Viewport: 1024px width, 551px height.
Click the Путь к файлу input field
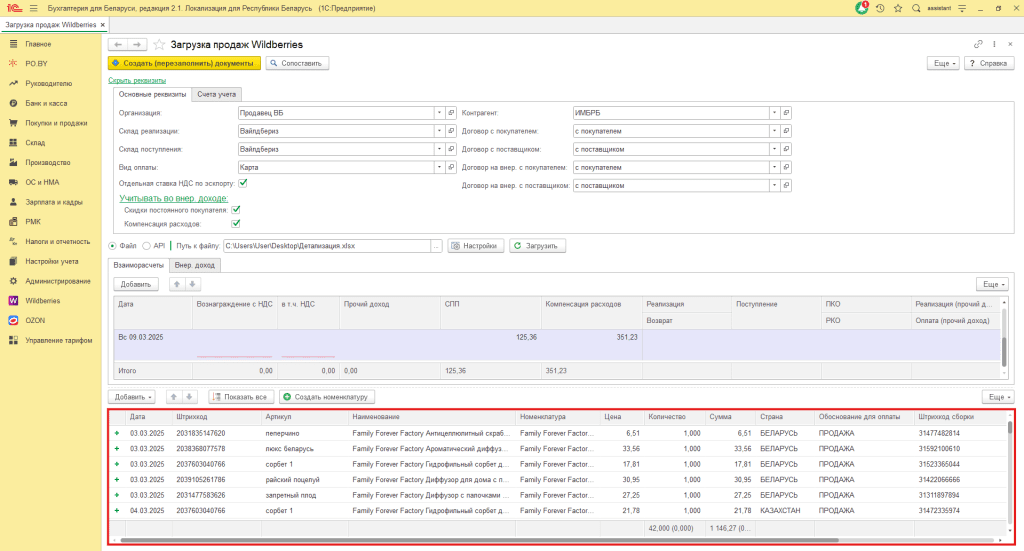(326, 245)
